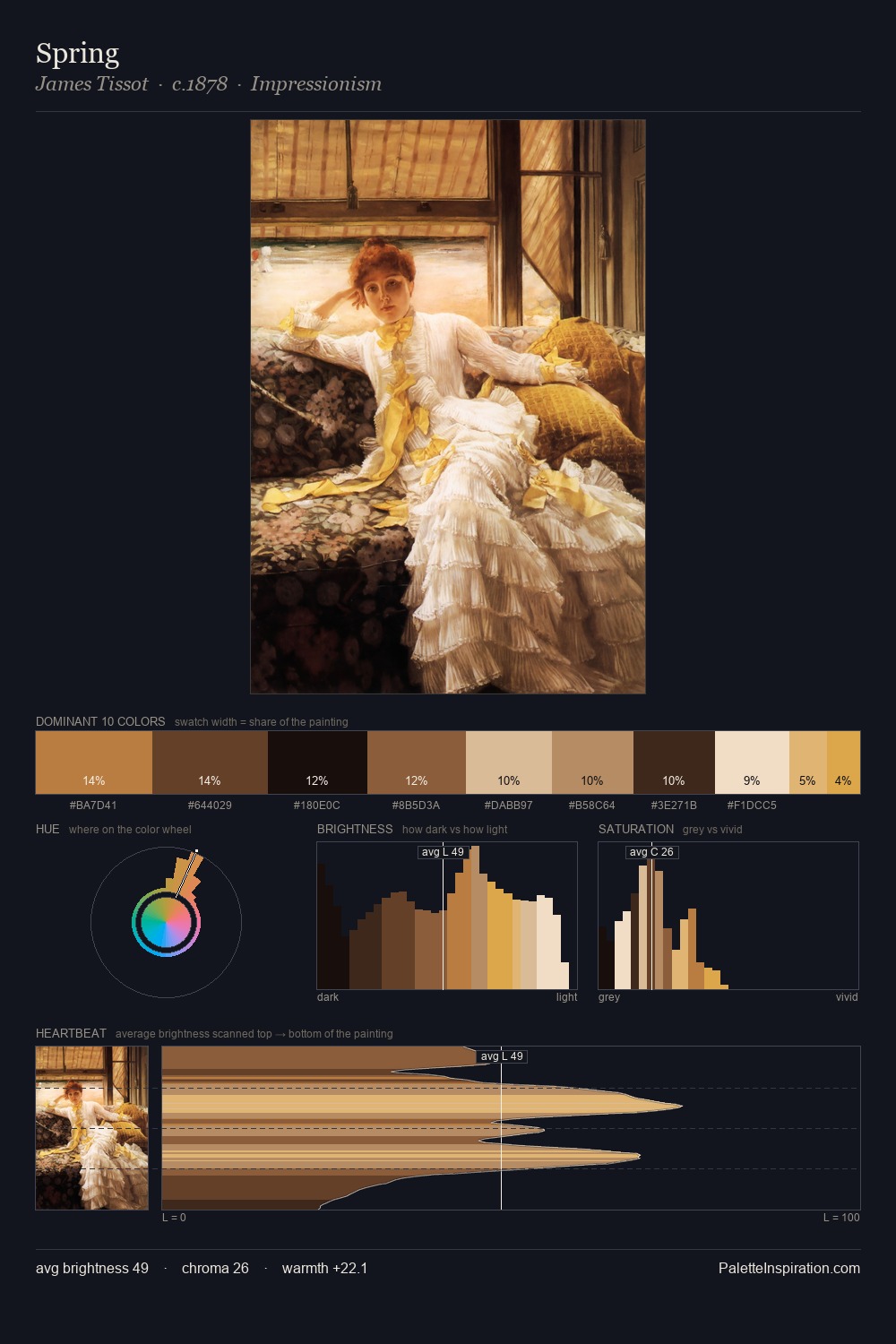Click the "light" axis label

(566, 997)
